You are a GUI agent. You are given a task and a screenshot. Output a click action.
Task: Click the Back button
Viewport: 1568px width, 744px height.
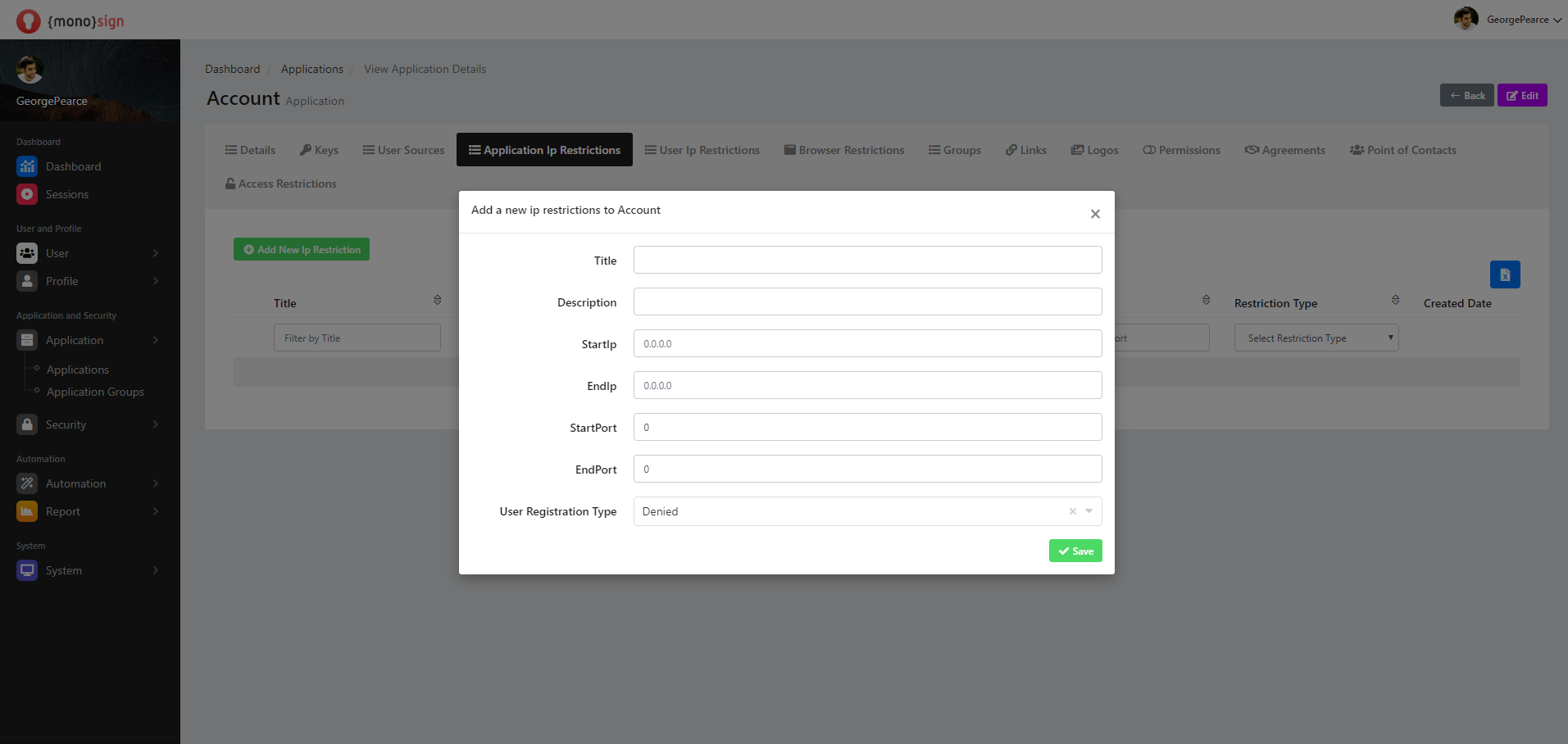pyautogui.click(x=1466, y=95)
